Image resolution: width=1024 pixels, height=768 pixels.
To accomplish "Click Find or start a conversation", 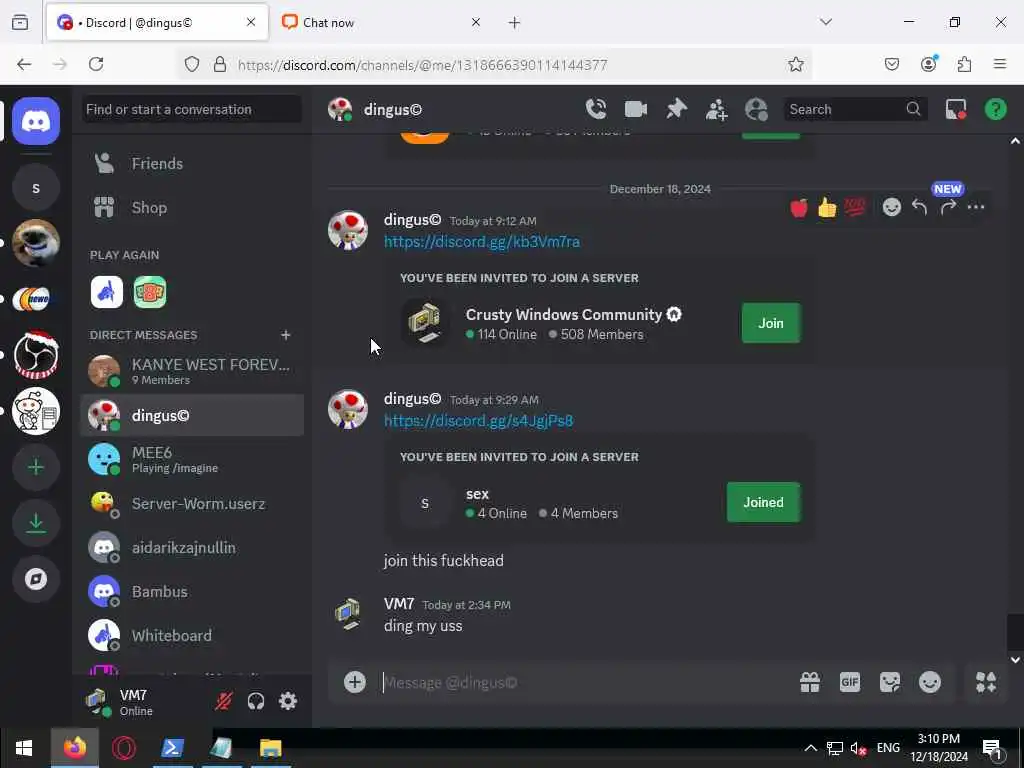I will coord(191,109).
